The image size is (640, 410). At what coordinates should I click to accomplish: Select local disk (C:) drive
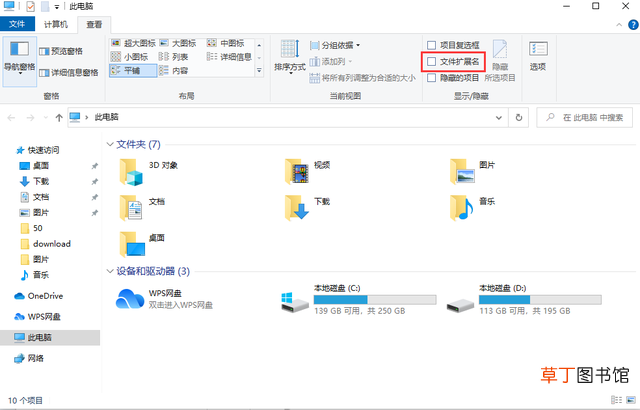[x=359, y=299]
